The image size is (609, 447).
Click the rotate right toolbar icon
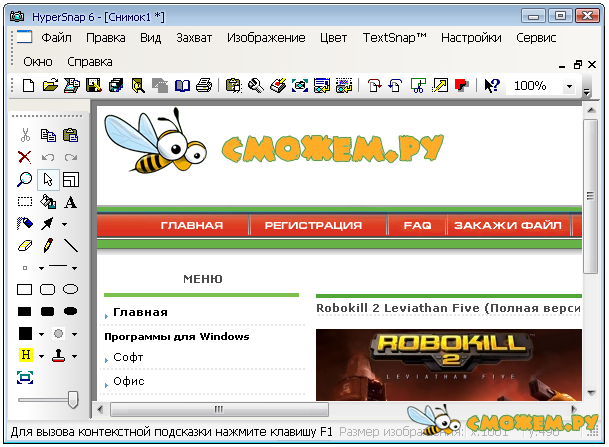tap(374, 85)
